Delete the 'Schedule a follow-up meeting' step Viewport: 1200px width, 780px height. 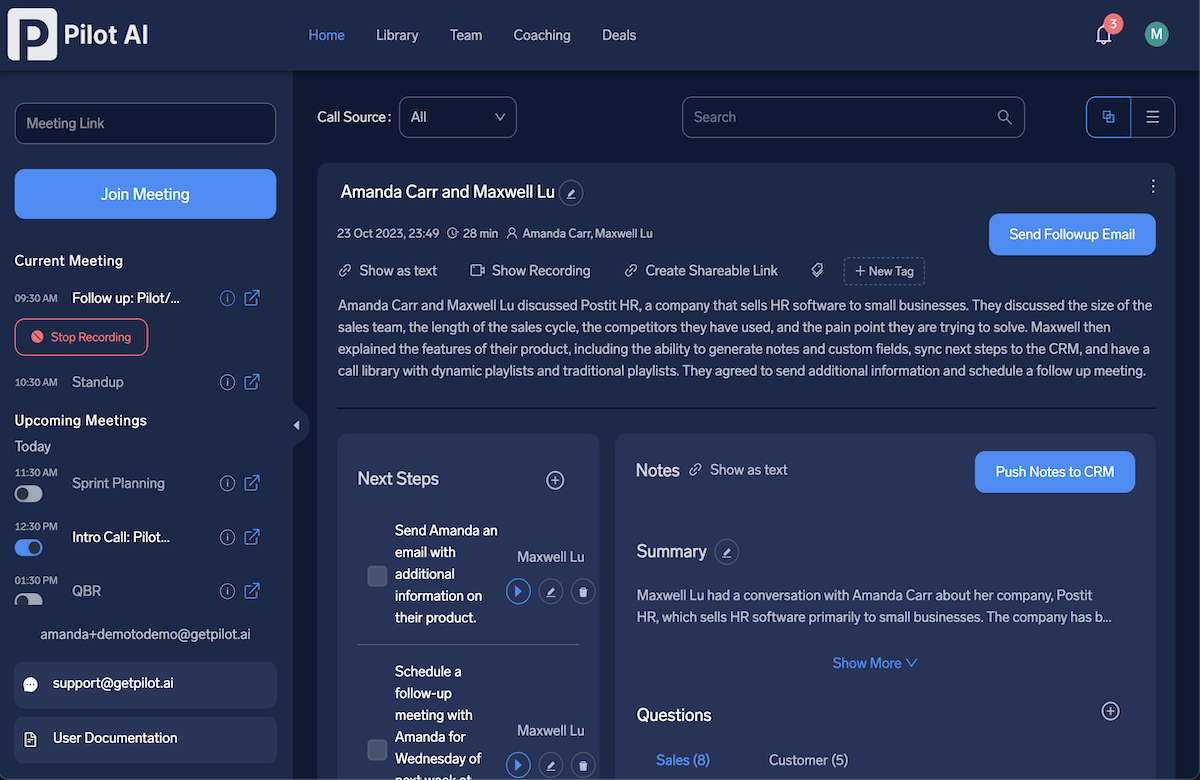[x=583, y=766]
